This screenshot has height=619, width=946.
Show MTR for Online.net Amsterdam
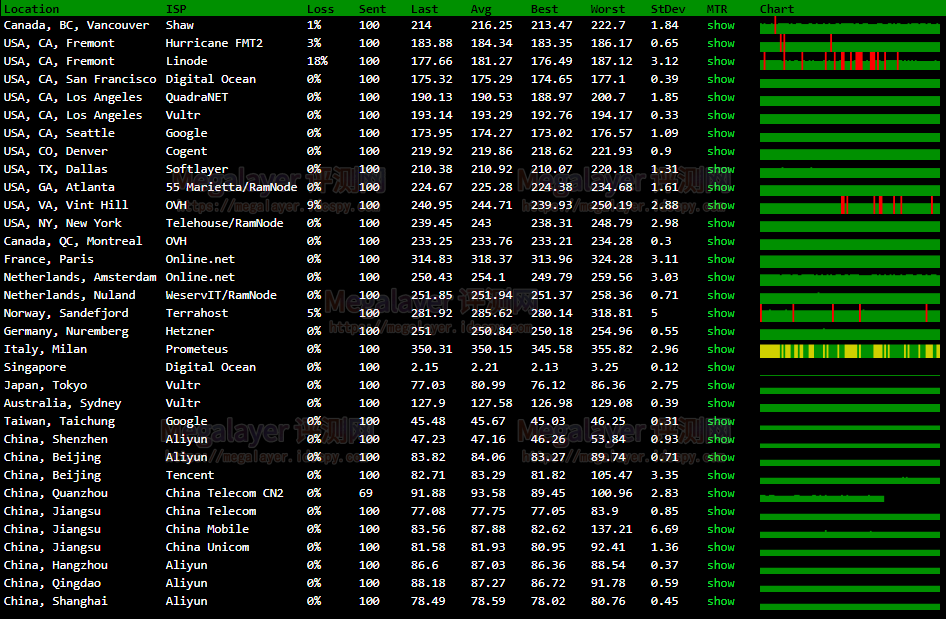coord(721,278)
